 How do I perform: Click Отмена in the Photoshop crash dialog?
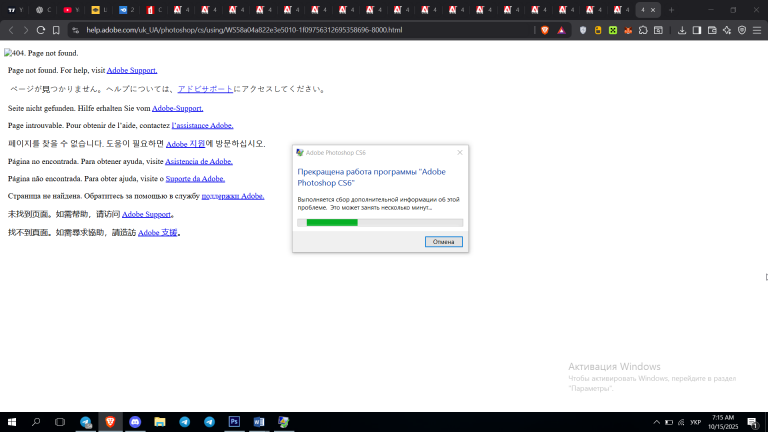(x=444, y=241)
